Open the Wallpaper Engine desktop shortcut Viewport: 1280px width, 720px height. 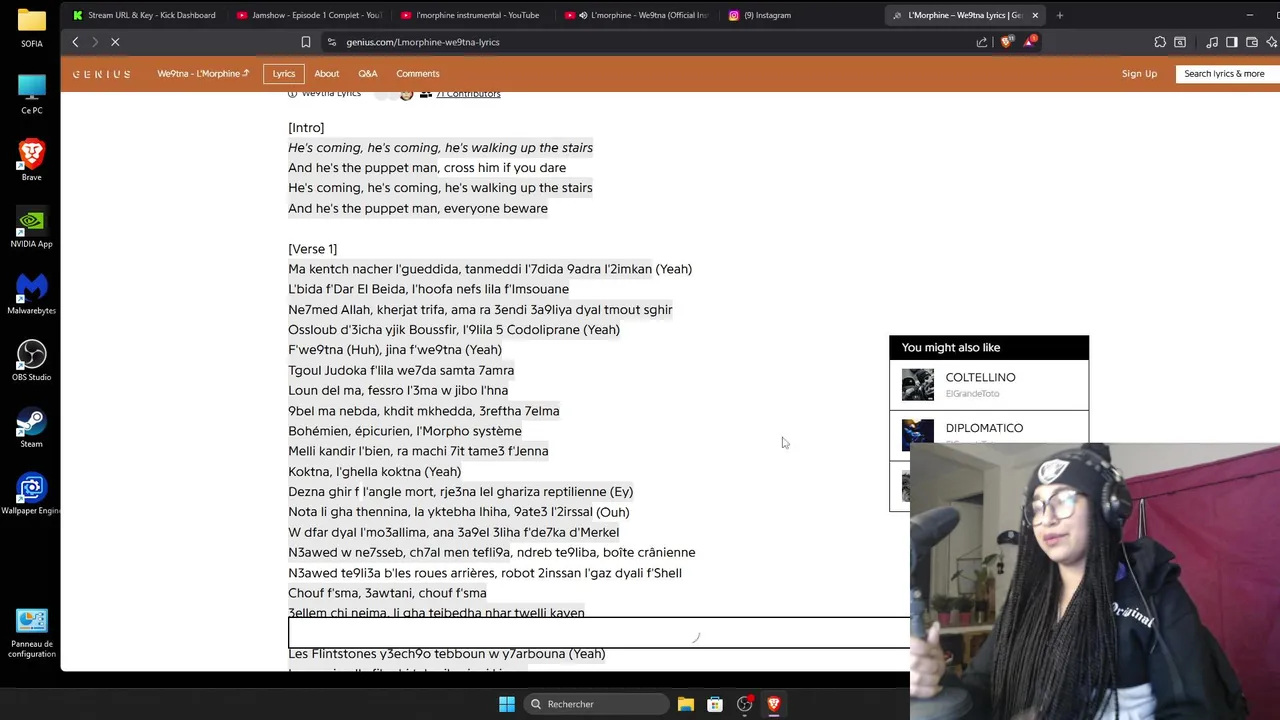click(32, 493)
